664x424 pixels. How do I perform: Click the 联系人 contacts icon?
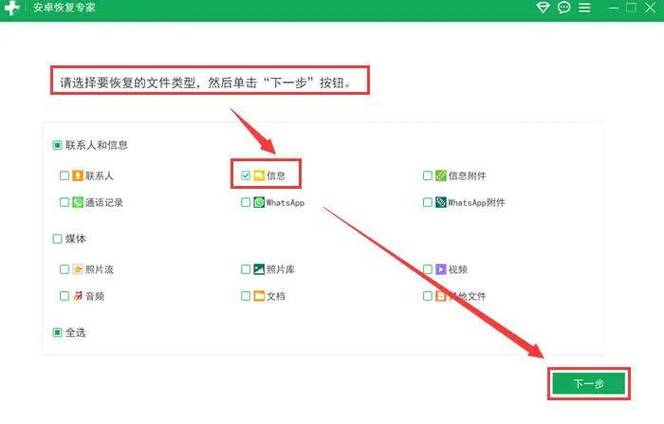(77, 175)
